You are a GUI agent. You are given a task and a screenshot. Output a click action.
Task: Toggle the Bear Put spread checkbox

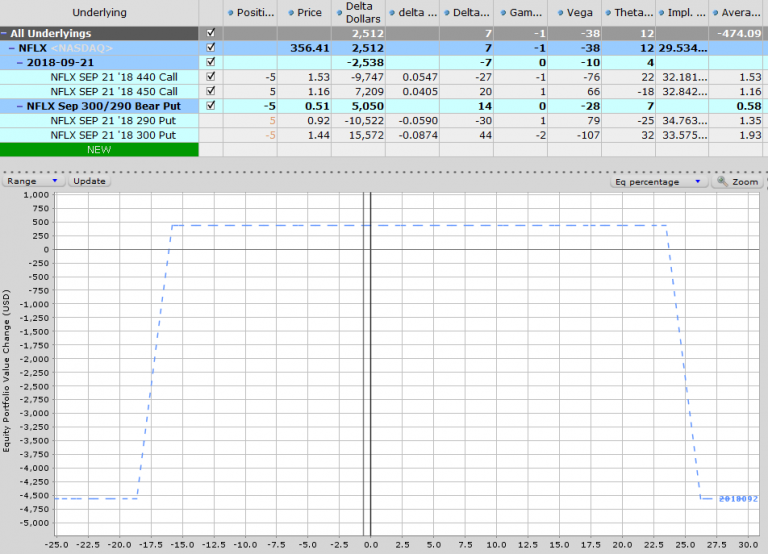pyautogui.click(x=210, y=105)
